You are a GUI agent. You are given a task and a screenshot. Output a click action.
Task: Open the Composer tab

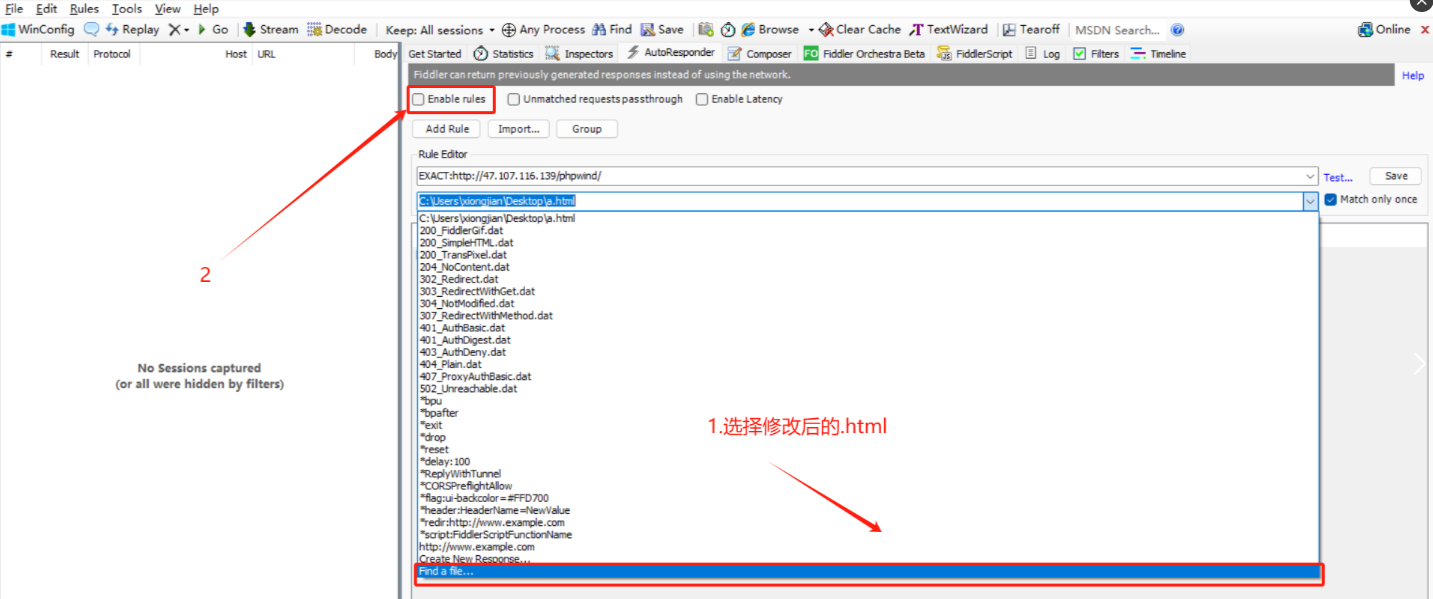coord(759,54)
